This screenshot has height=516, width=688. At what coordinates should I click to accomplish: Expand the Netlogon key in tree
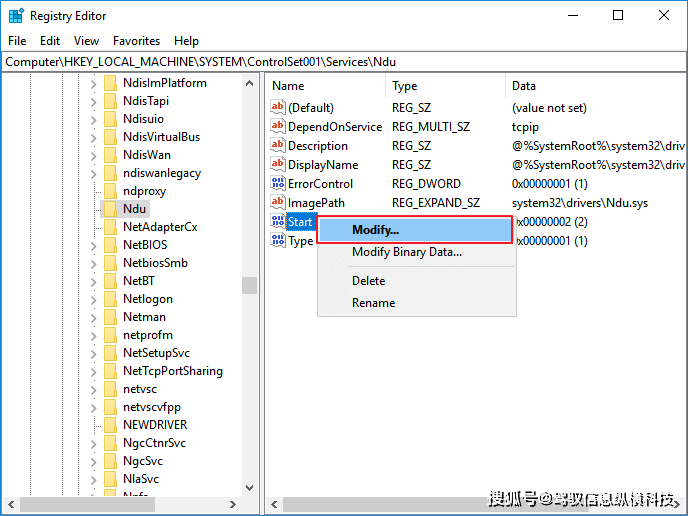click(93, 299)
